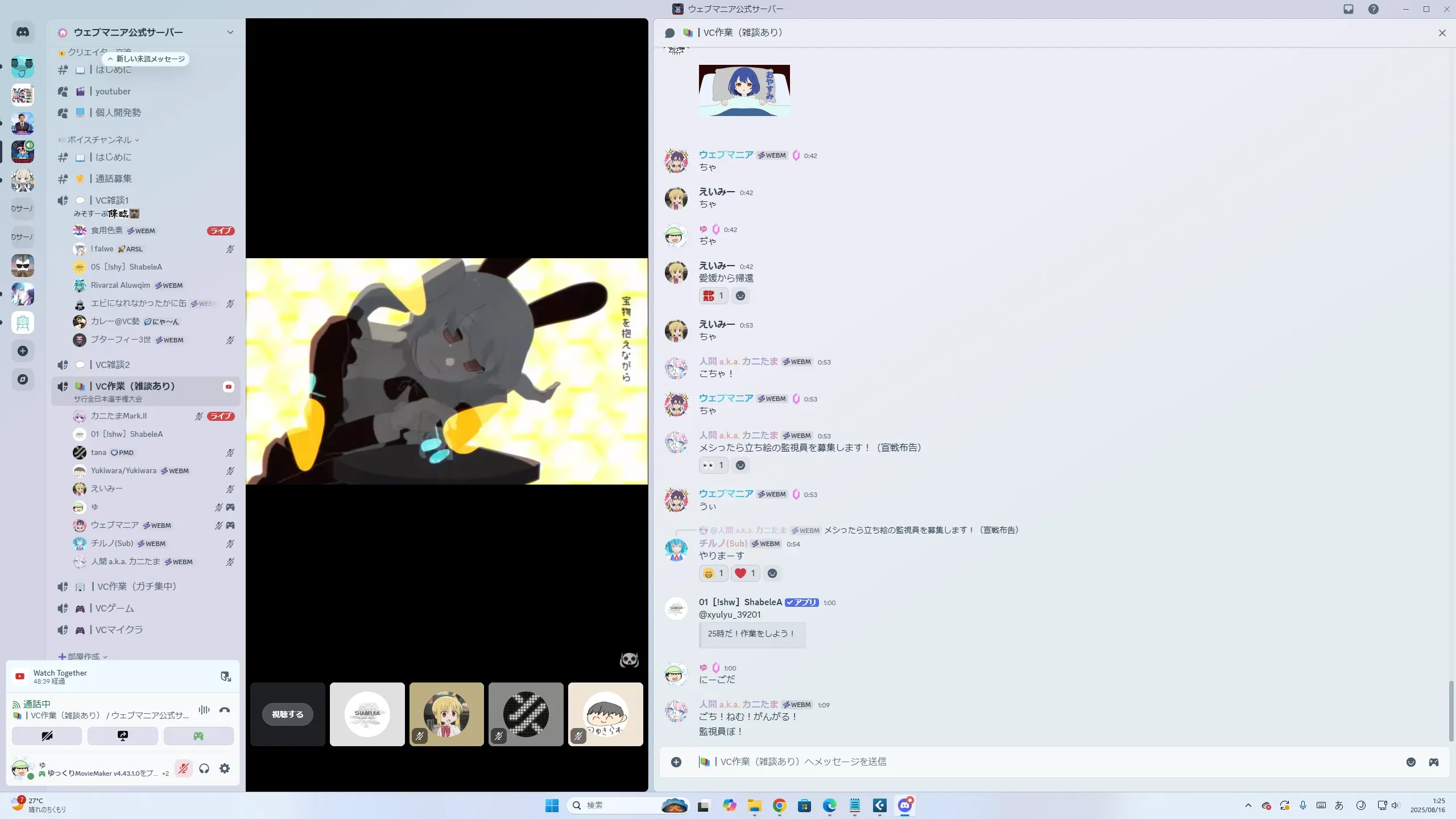This screenshot has width=1456, height=819.
Task: Open the Explore servers compass icon
Action: [x=23, y=379]
